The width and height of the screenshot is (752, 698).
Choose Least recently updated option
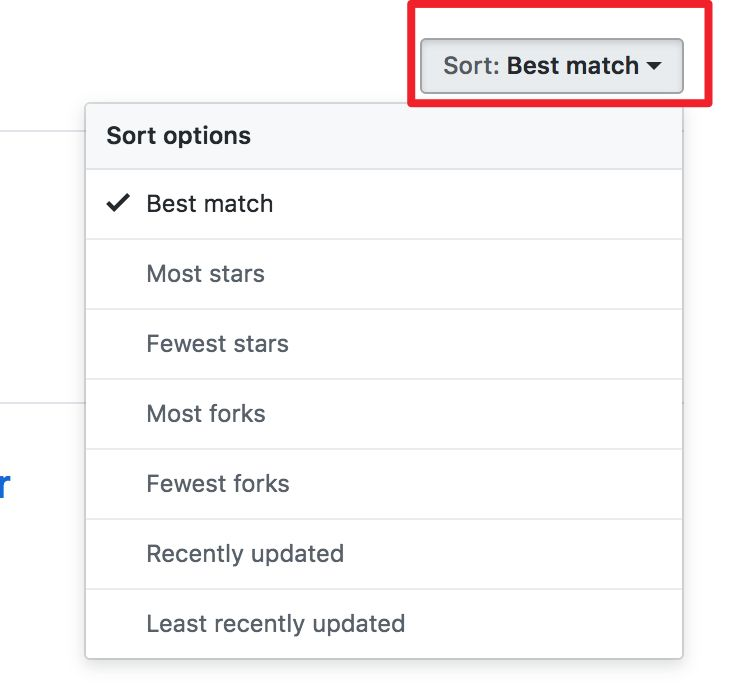276,624
